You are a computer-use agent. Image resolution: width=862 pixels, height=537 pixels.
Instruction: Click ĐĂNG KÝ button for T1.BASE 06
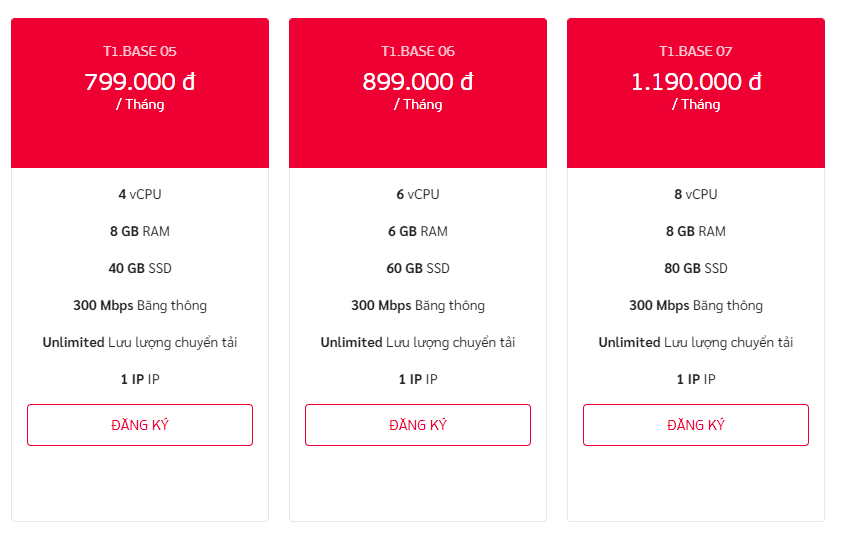[x=418, y=425]
